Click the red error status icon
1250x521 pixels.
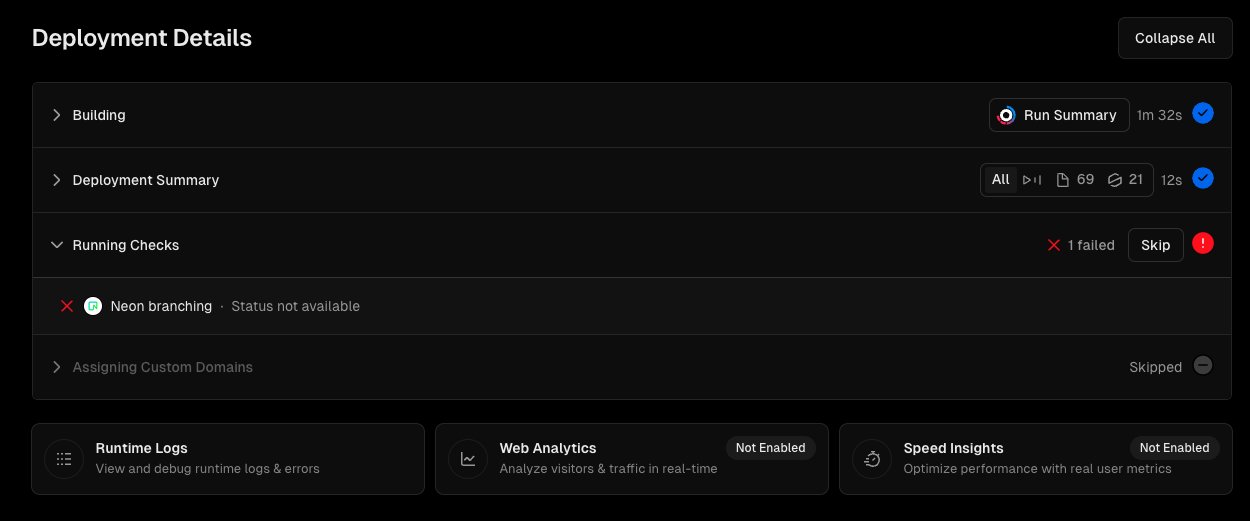[x=1203, y=243]
